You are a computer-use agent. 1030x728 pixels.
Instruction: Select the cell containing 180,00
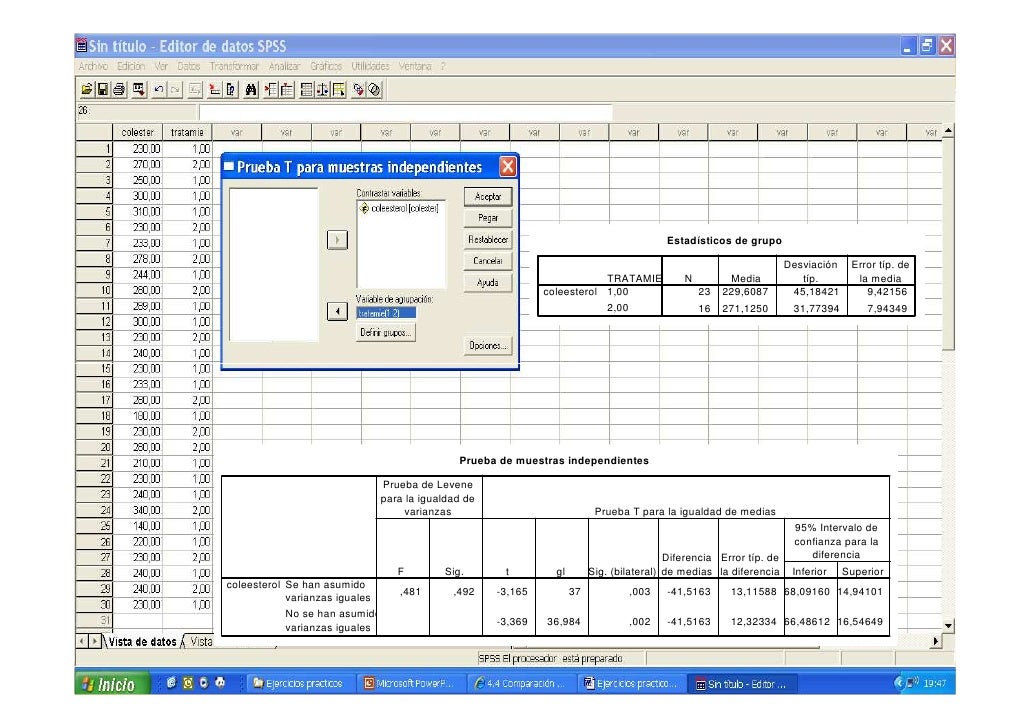[x=137, y=416]
